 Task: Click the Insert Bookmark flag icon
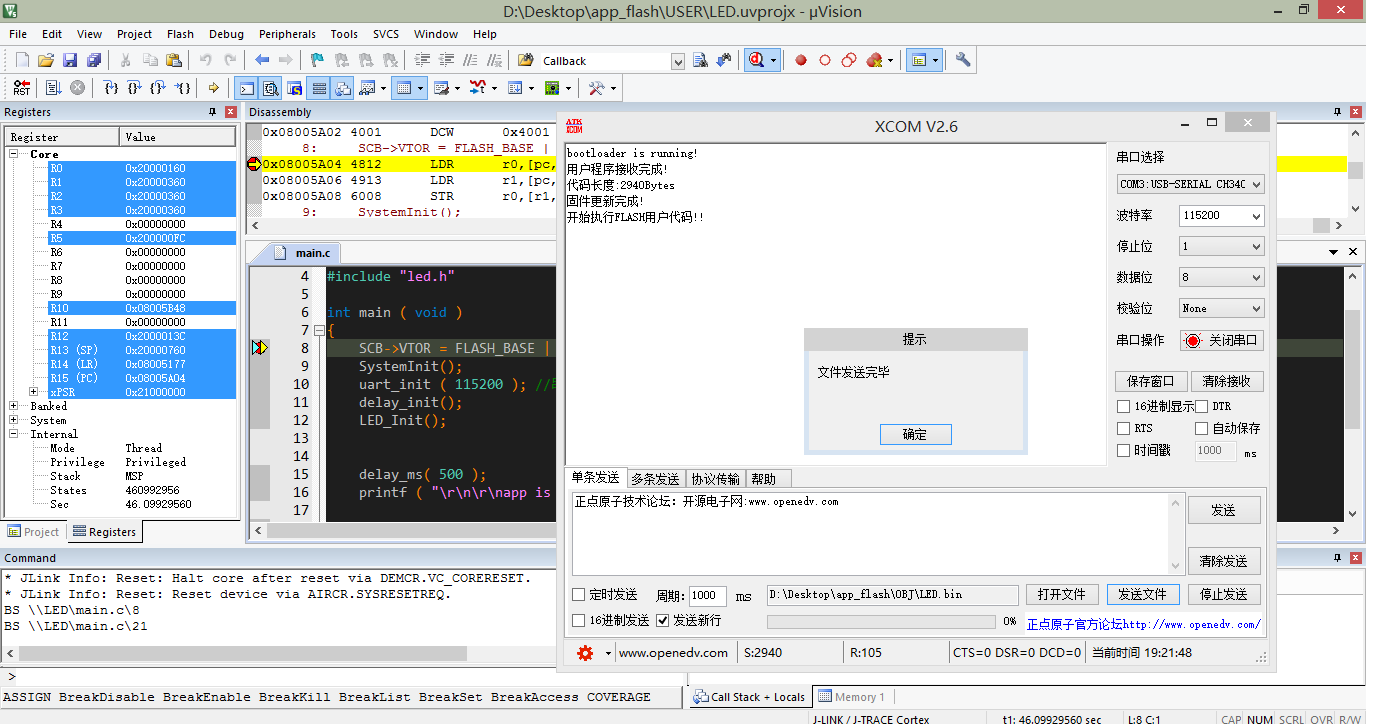317,60
